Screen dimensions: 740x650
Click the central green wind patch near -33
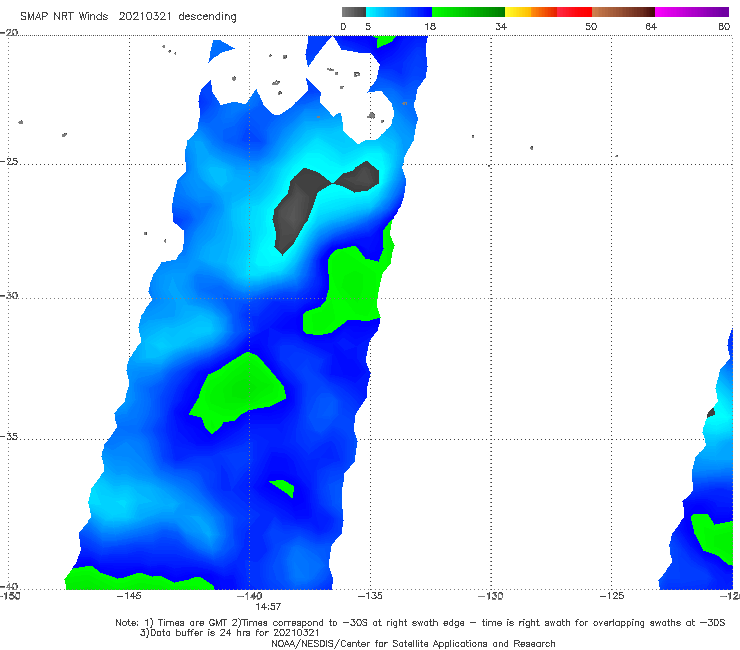[x=241, y=387]
